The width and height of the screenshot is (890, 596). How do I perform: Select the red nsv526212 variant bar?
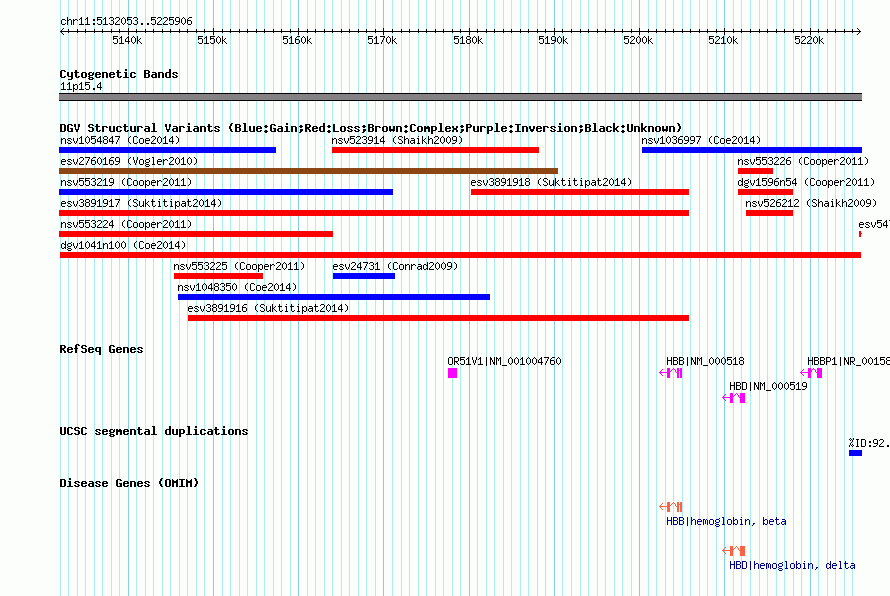(x=769, y=213)
